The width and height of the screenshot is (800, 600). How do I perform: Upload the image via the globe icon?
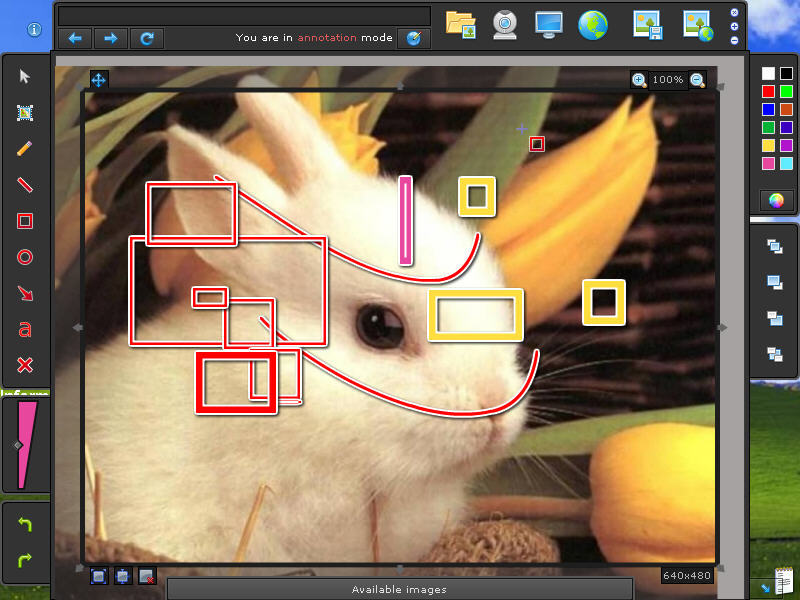[596, 26]
